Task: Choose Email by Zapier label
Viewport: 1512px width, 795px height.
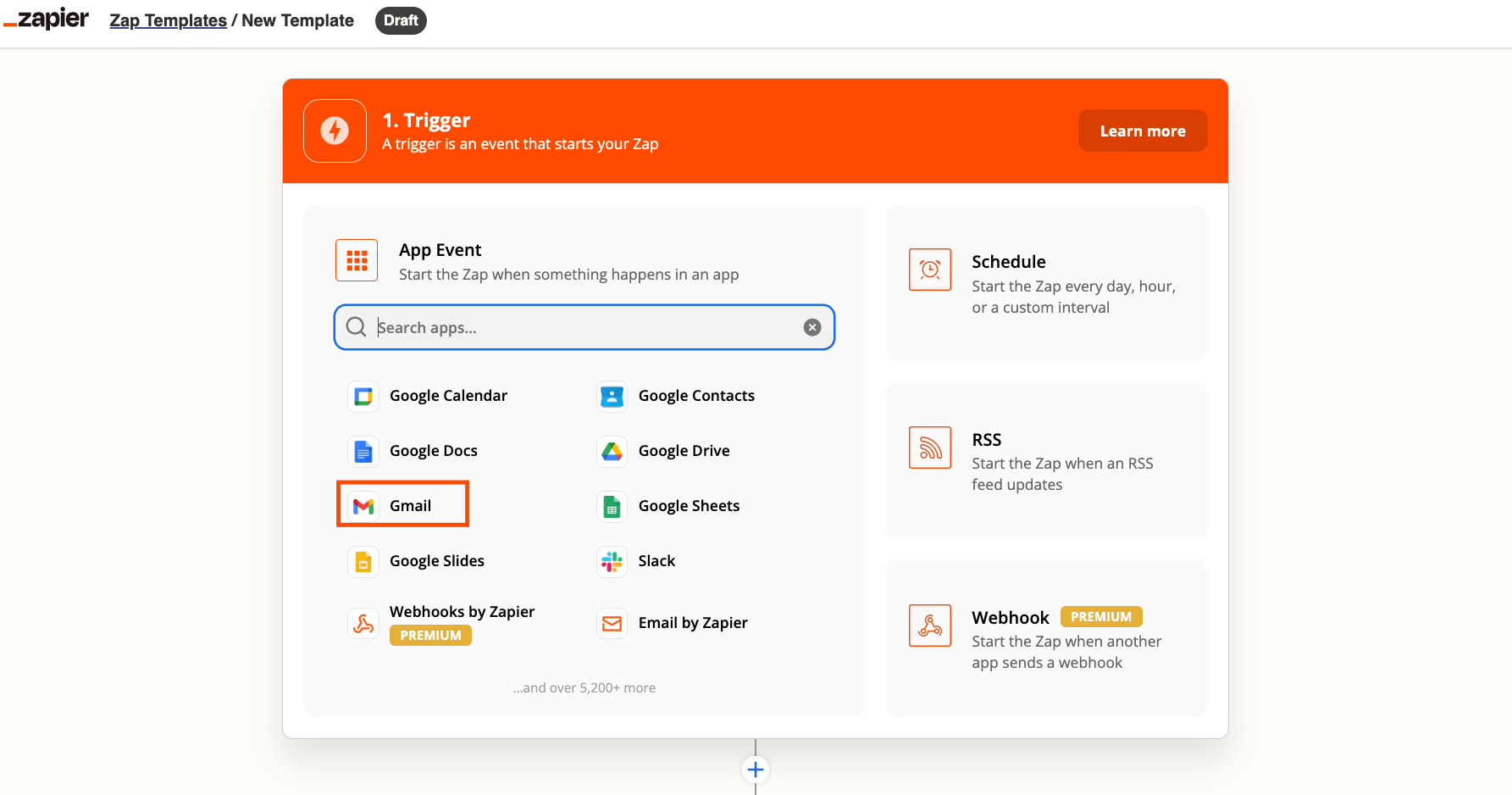Action: click(x=693, y=623)
